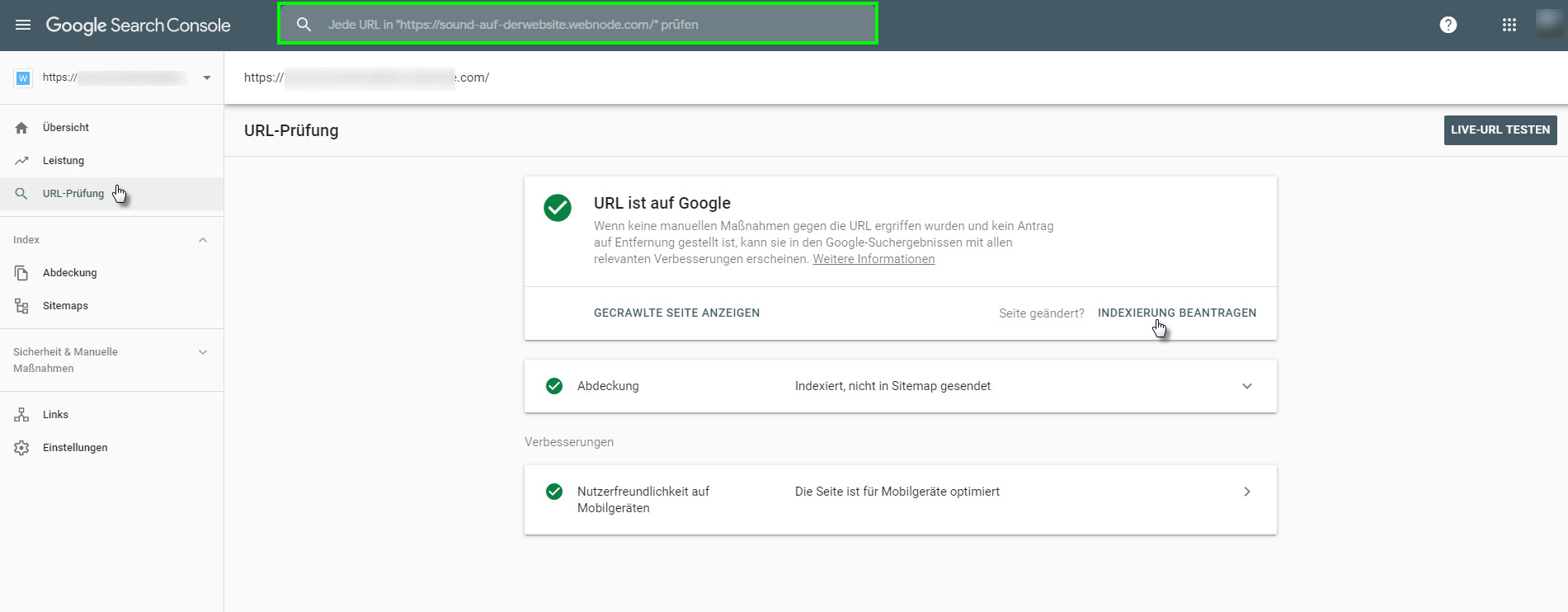
Task: Click the Einstellungen gear icon
Action: [x=21, y=448]
